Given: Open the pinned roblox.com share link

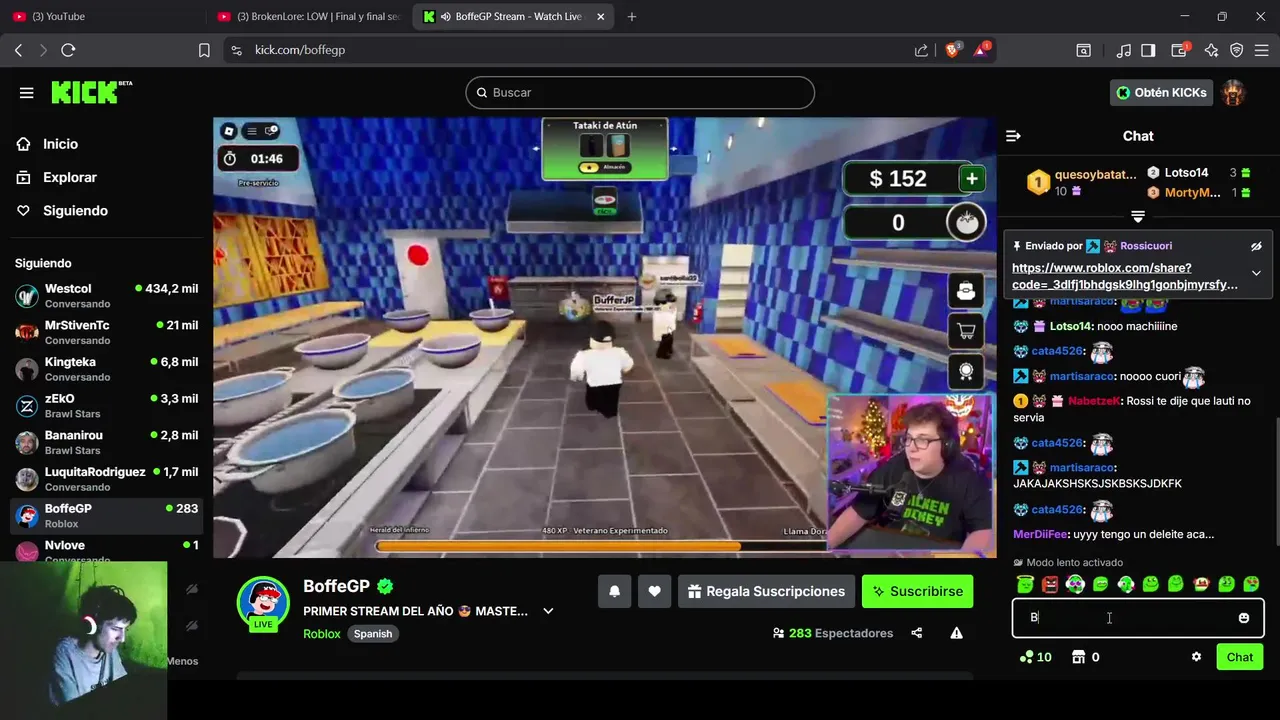Looking at the screenshot, I should (1124, 276).
